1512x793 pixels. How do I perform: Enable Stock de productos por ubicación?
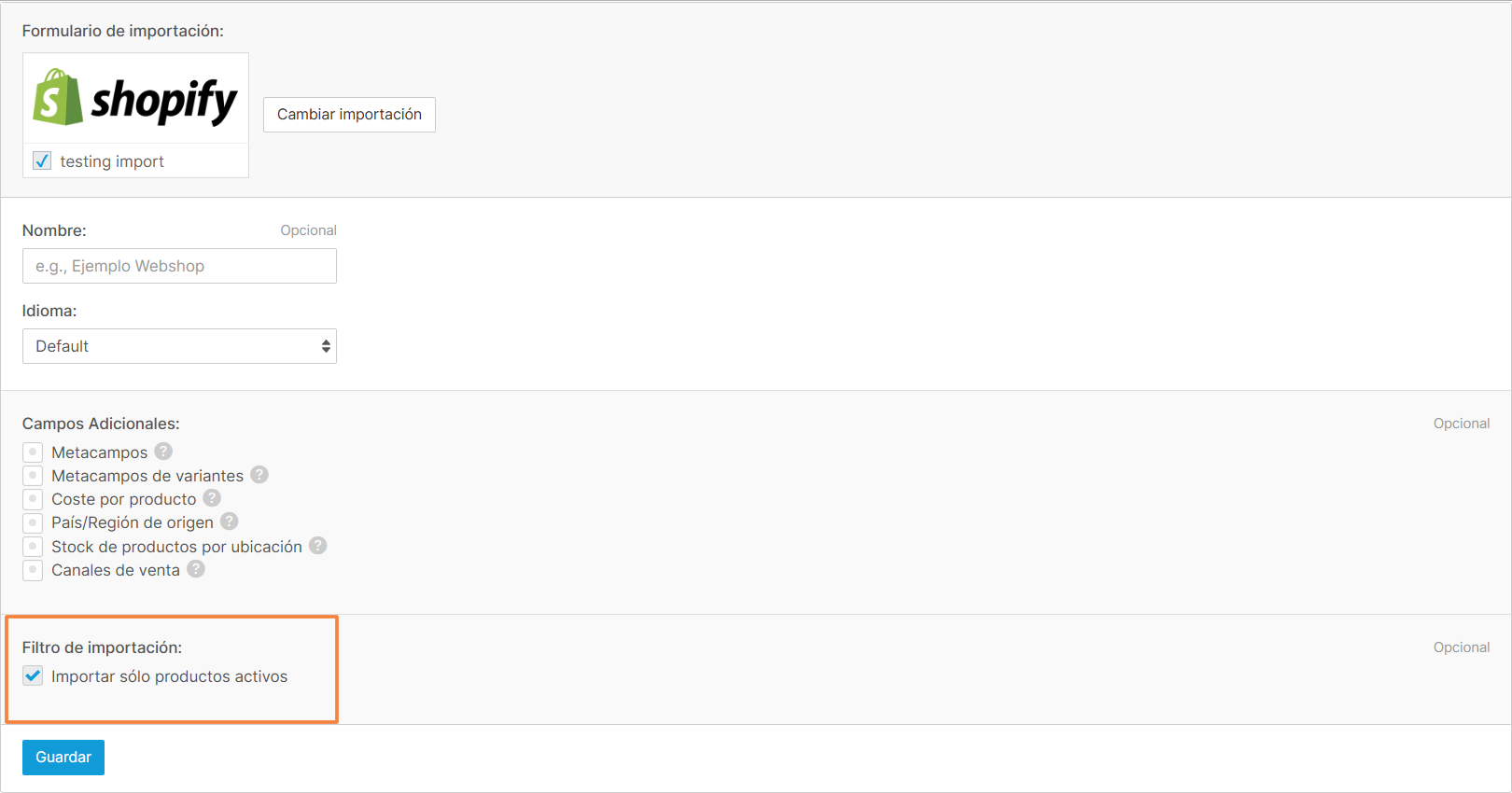click(x=33, y=547)
